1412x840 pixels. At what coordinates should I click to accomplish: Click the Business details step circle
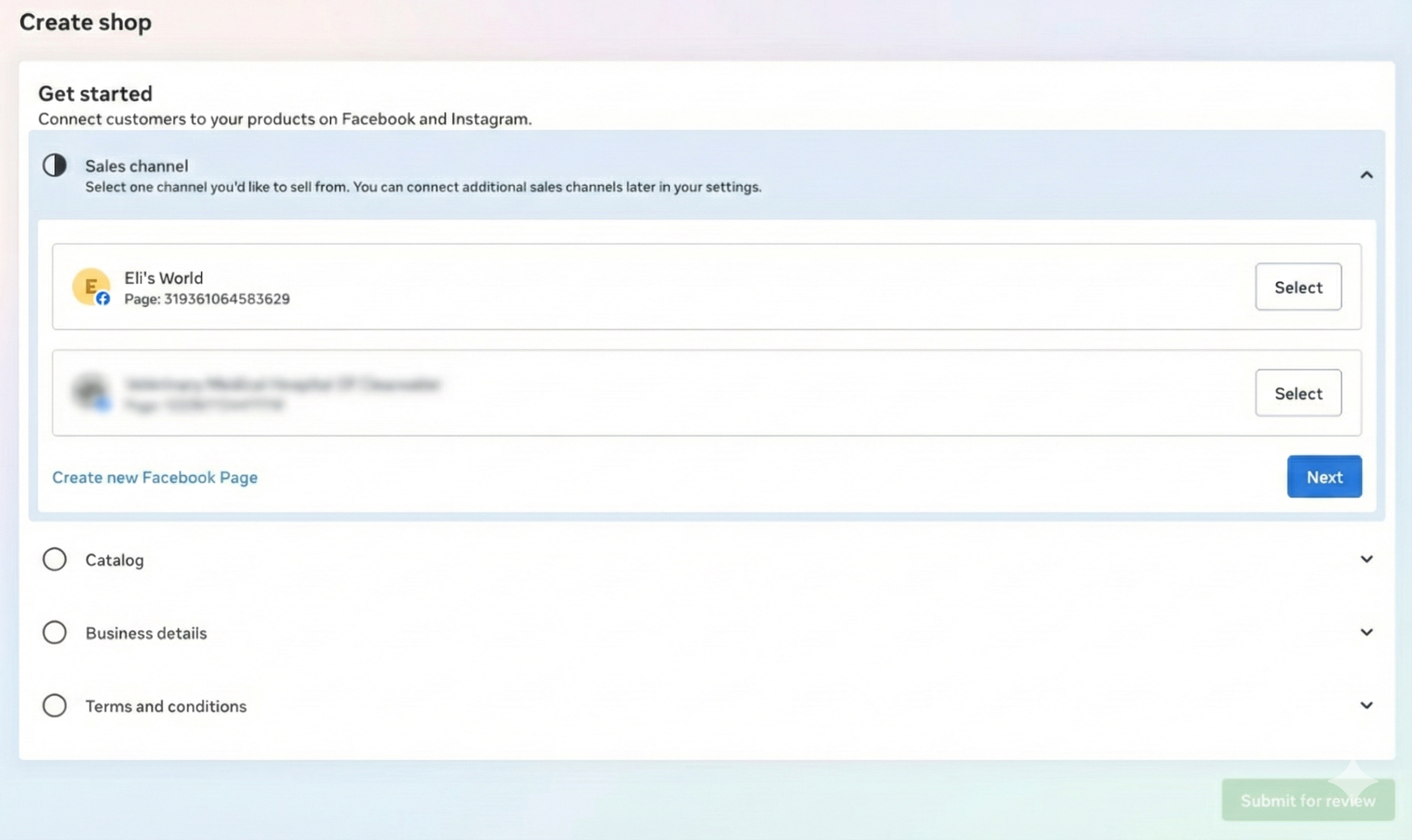55,632
